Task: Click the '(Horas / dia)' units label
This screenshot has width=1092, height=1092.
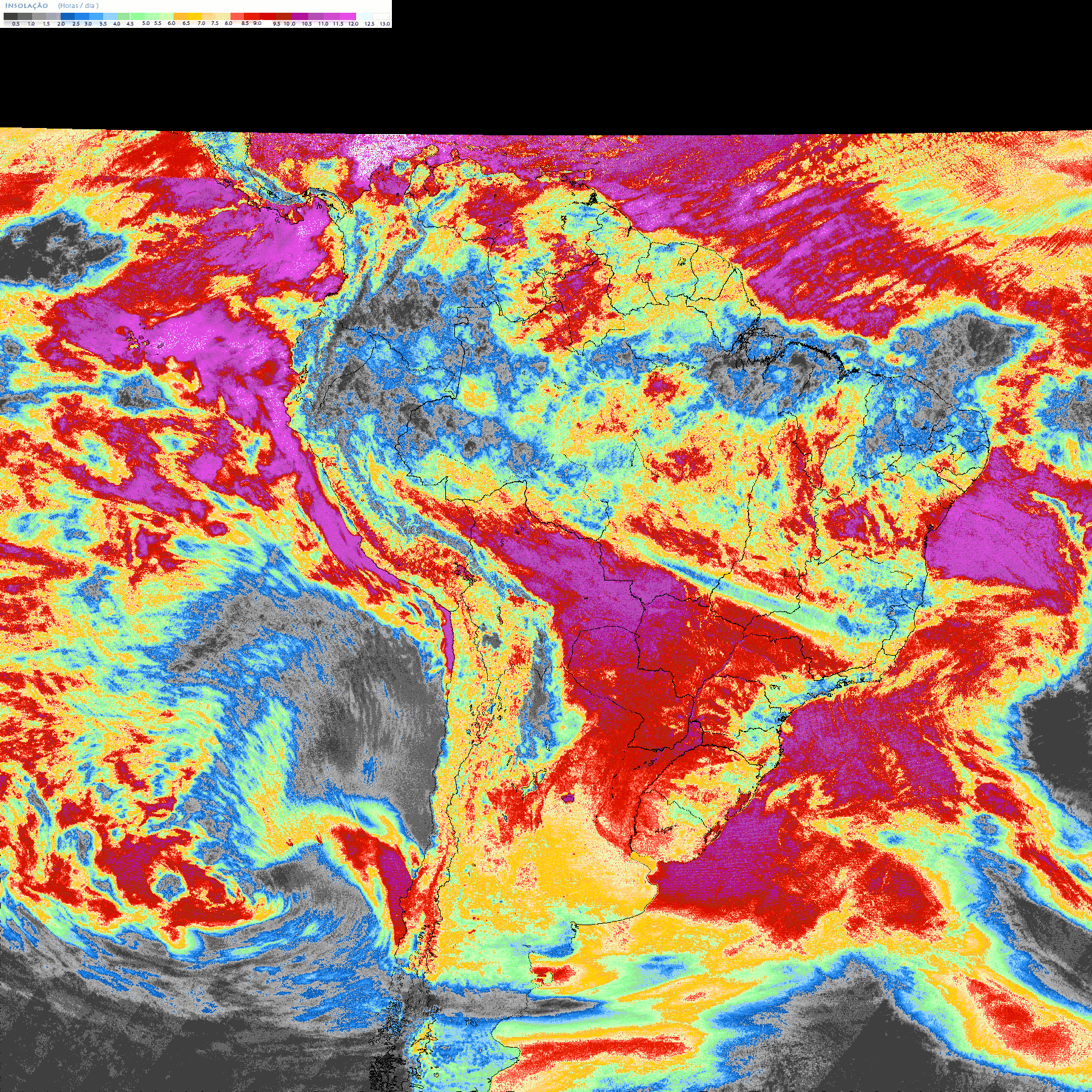Action: [78, 5]
